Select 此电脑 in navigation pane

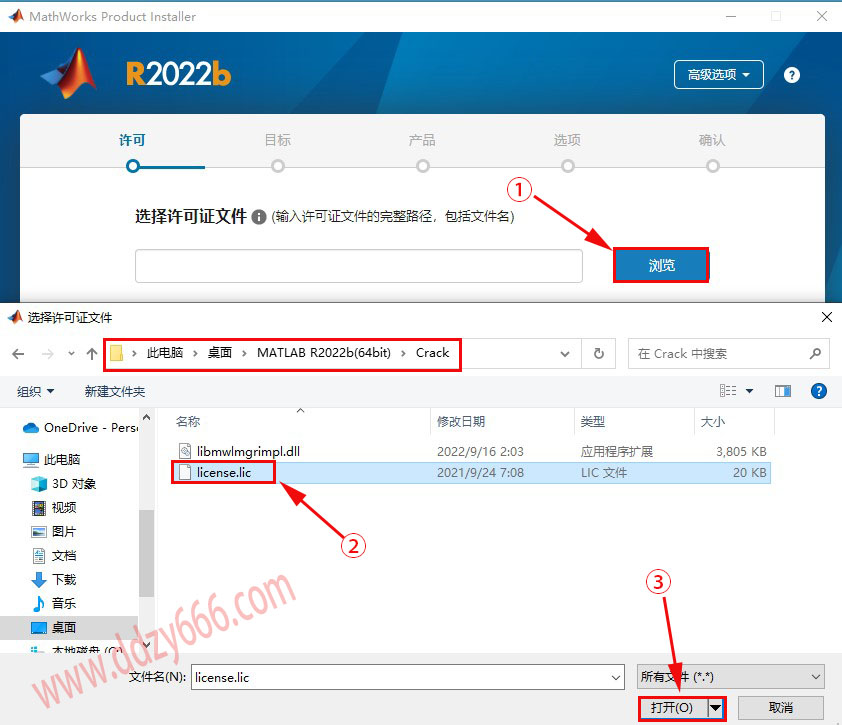click(52, 460)
